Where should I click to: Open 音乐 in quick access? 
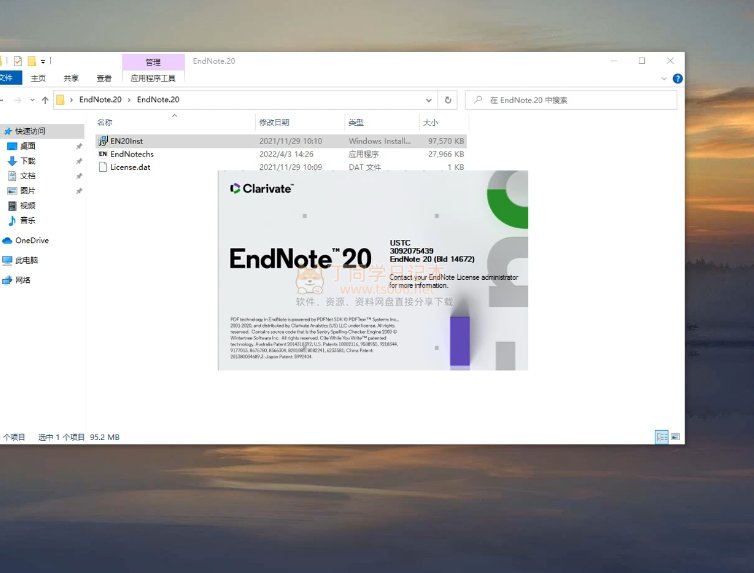point(27,220)
